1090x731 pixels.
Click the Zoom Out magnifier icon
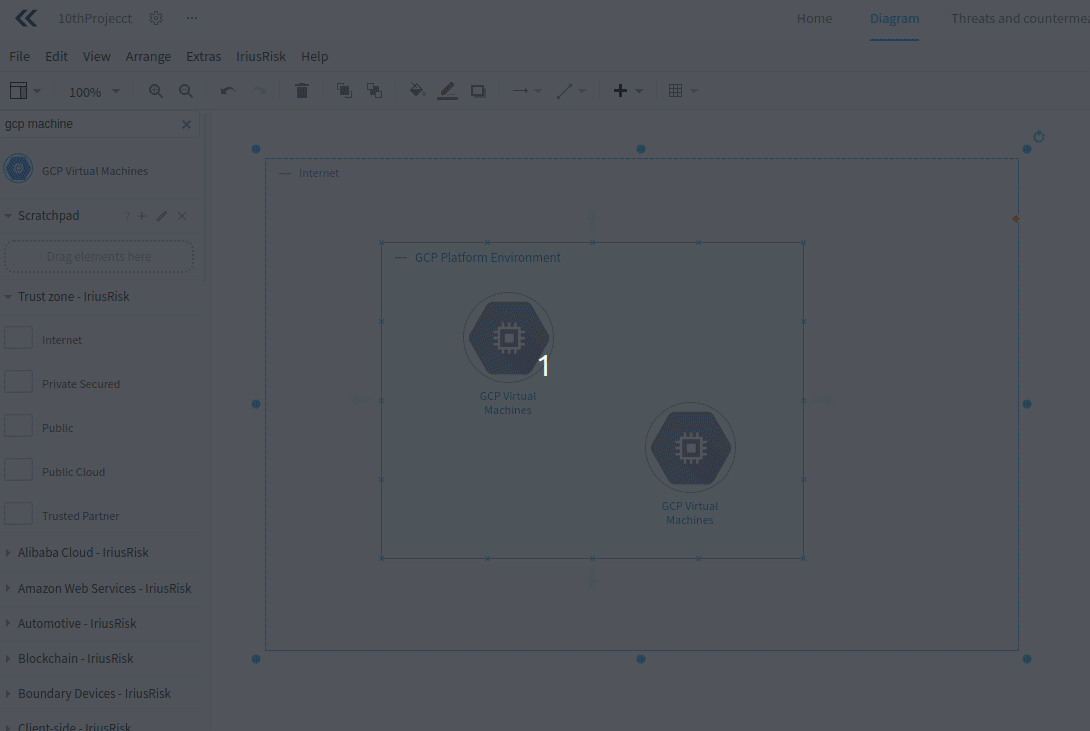186,91
